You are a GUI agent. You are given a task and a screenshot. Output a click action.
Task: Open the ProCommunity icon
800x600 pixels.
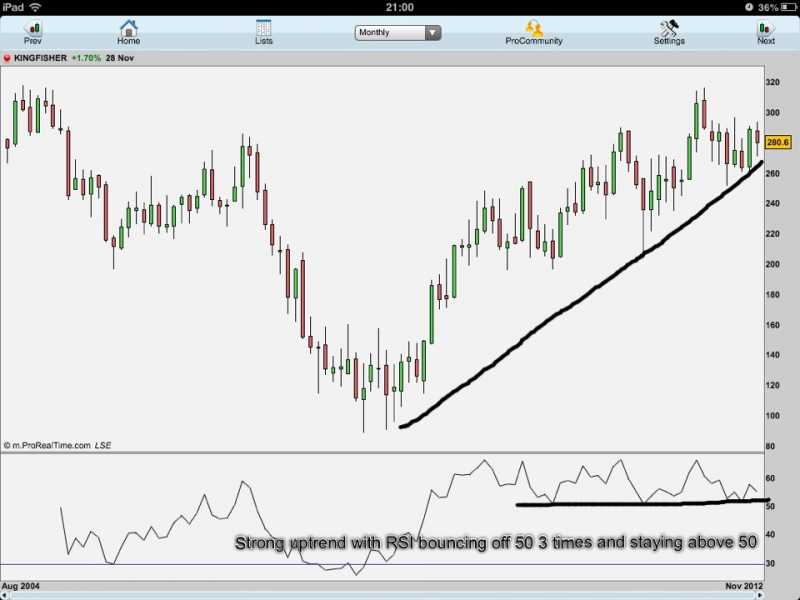pos(534,32)
